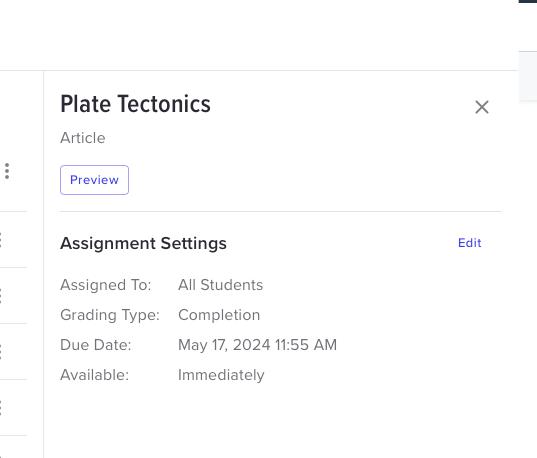The width and height of the screenshot is (537, 458).
Task: Select the Plate Tectonics title text
Action: click(135, 104)
